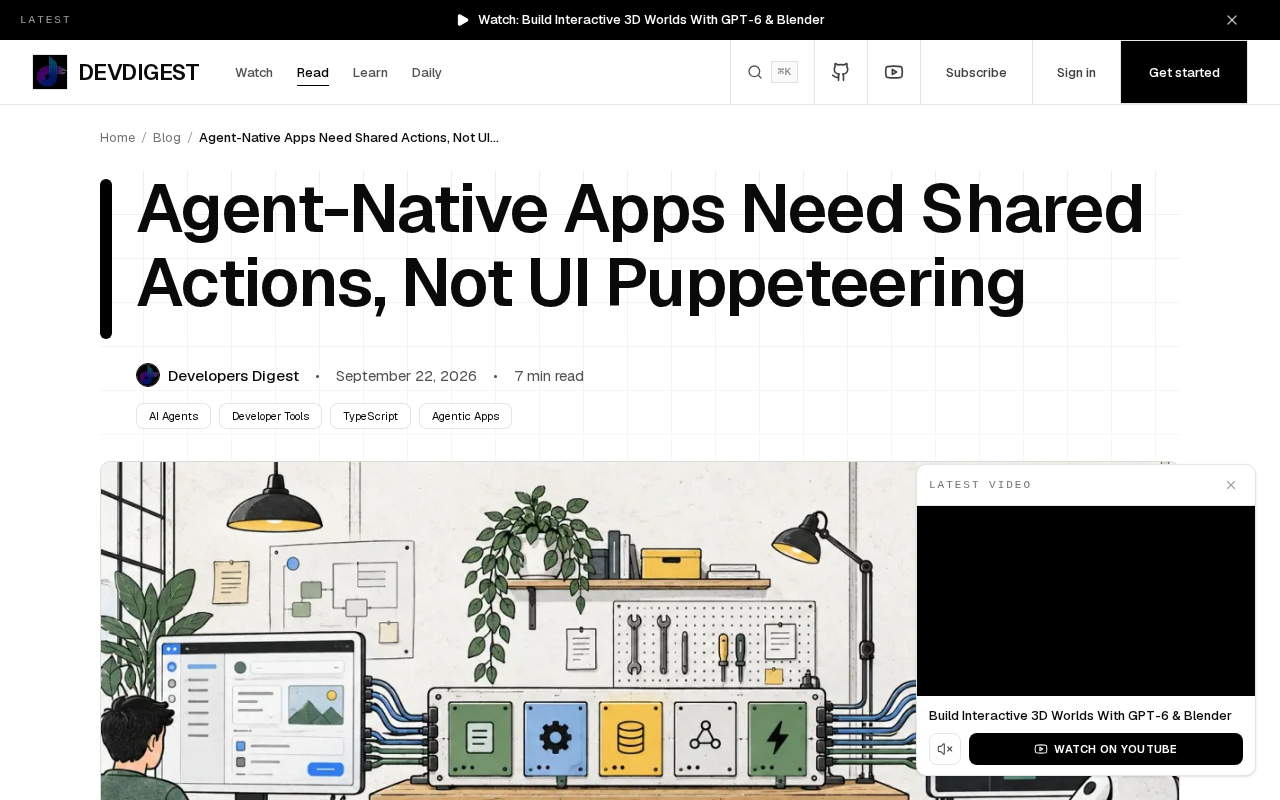This screenshot has width=1280, height=800.
Task: Close the Latest Video popup
Action: (1231, 485)
